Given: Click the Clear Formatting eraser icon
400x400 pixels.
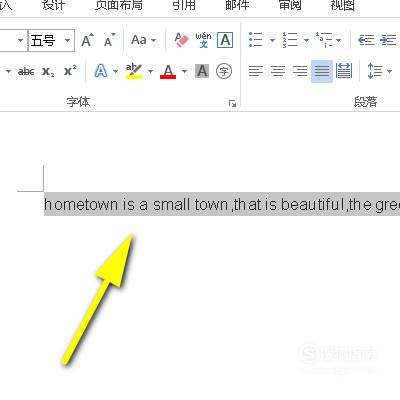Looking at the screenshot, I should 181,40.
